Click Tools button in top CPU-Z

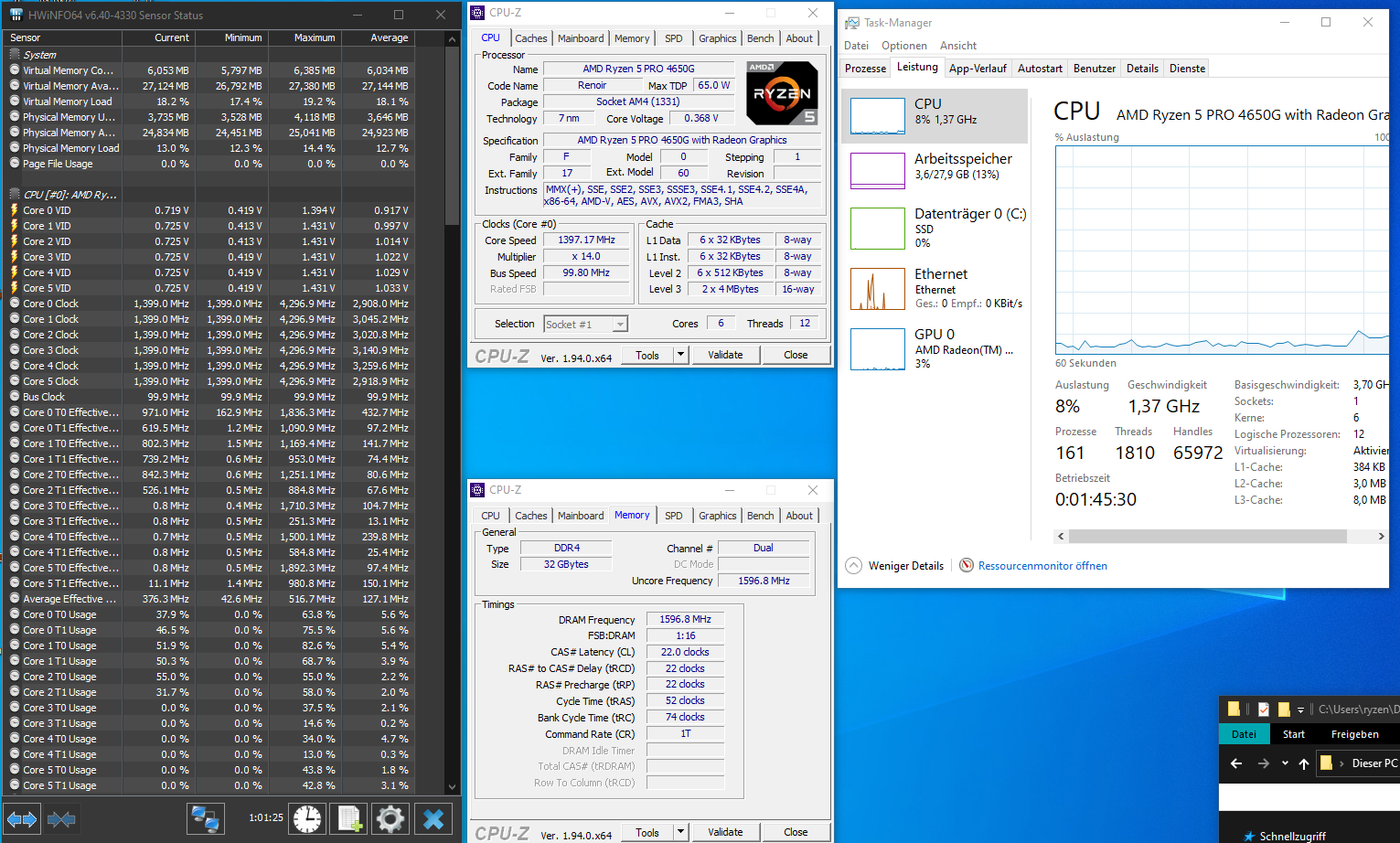(647, 355)
